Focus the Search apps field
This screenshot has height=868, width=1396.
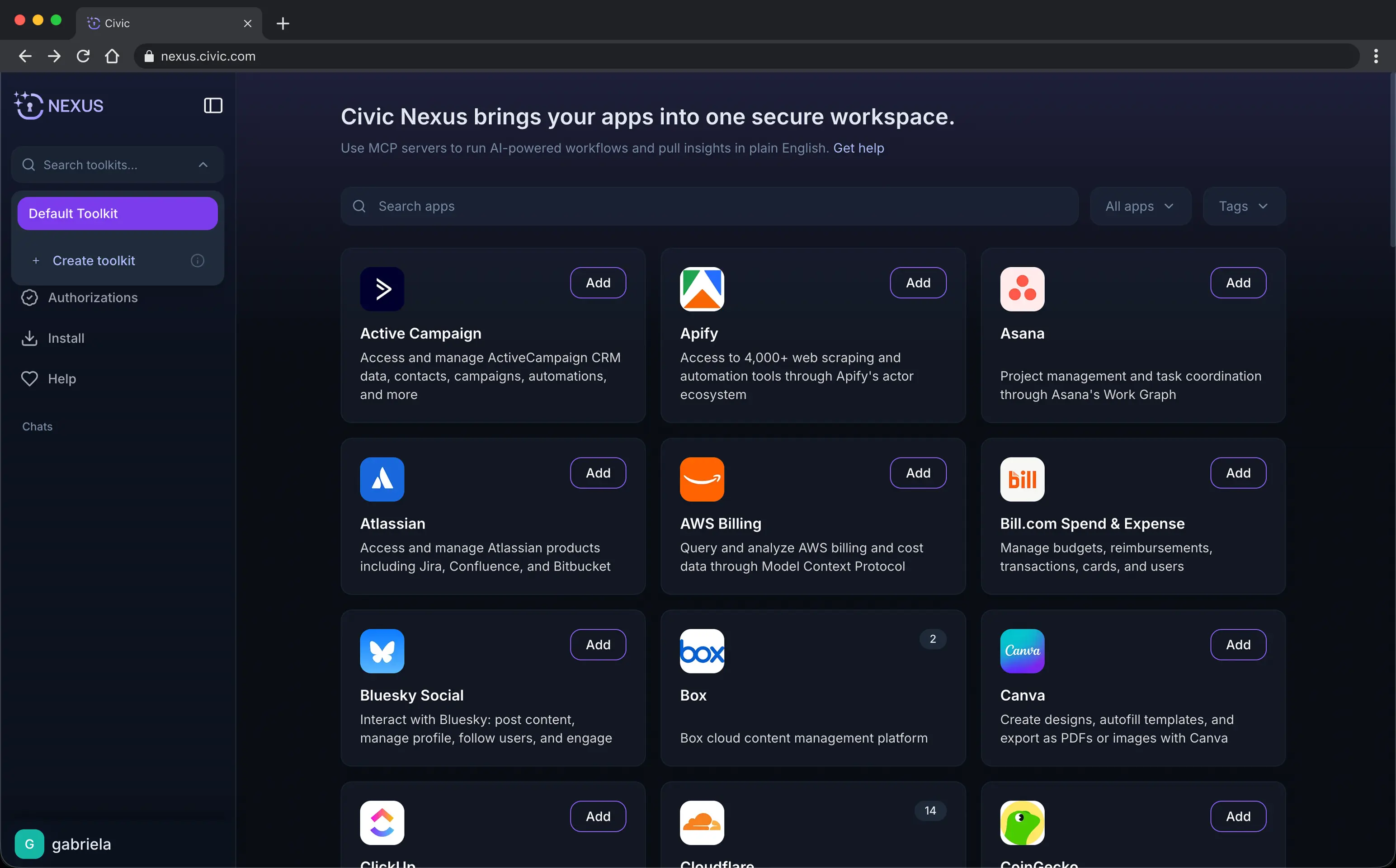point(709,206)
